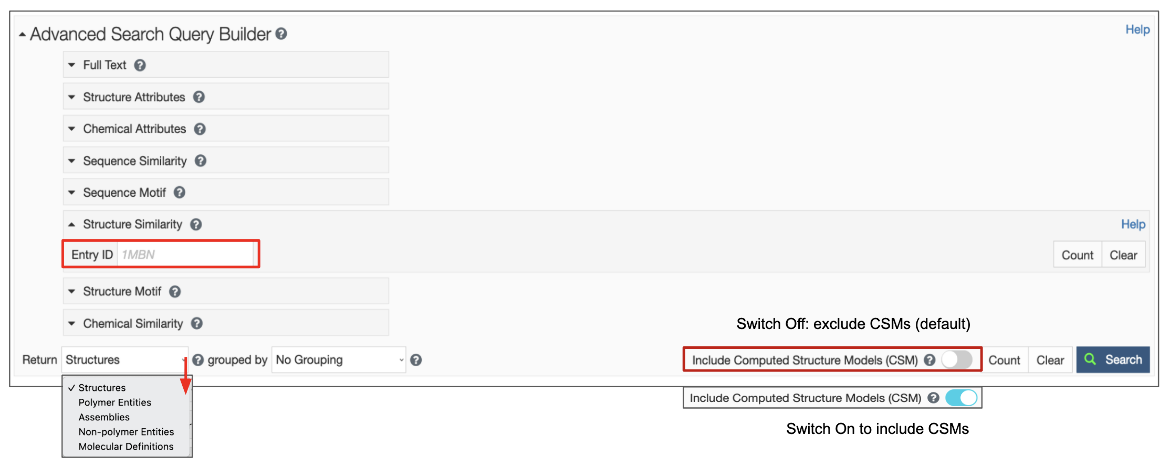1170x467 pixels.
Task: Open the Return Structures dropdown
Action: point(125,360)
